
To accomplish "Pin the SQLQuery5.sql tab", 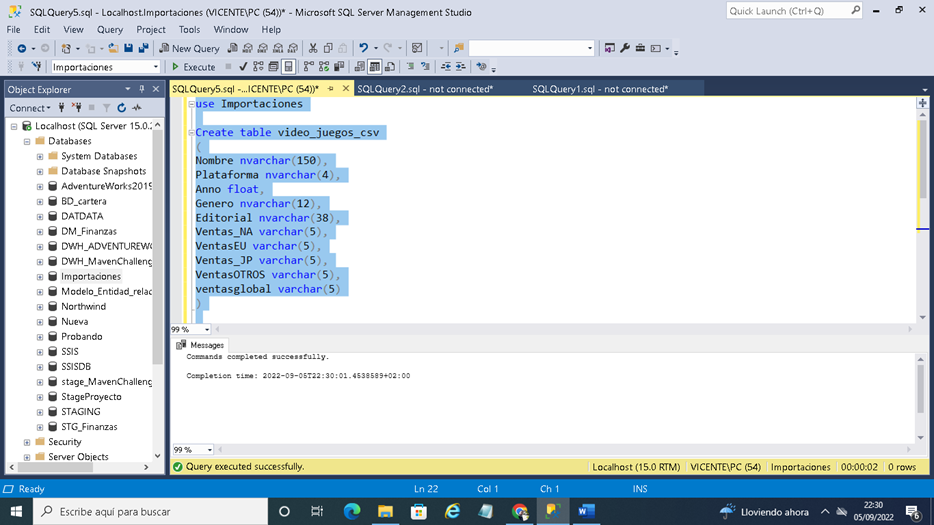I will (331, 89).
